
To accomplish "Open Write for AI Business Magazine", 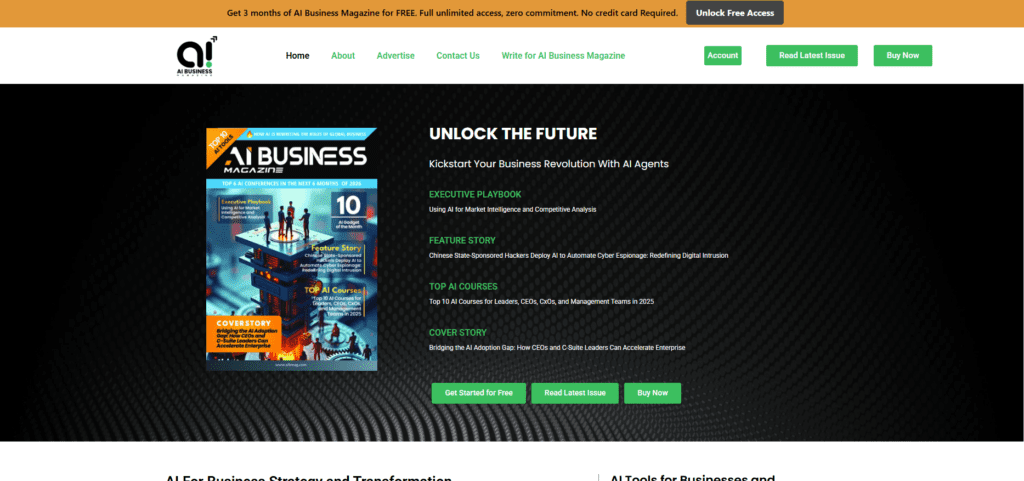I will click(563, 55).
